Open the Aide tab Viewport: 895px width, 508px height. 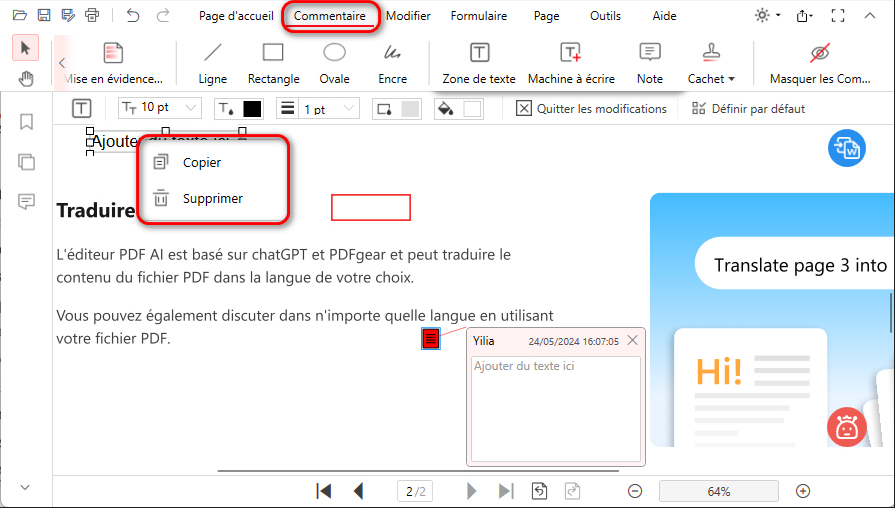(x=664, y=16)
